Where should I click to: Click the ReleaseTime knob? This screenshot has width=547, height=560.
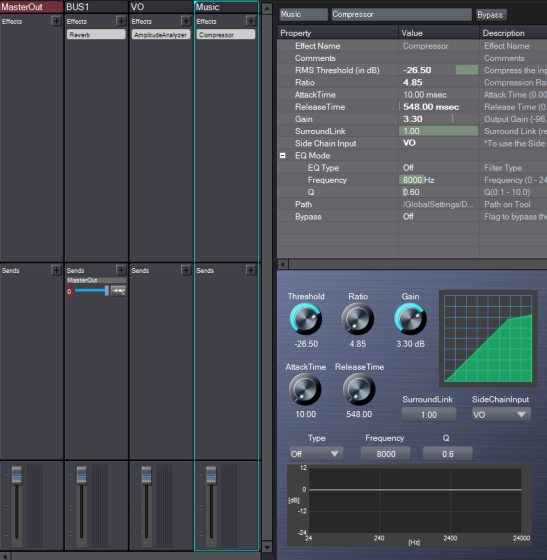pos(359,389)
